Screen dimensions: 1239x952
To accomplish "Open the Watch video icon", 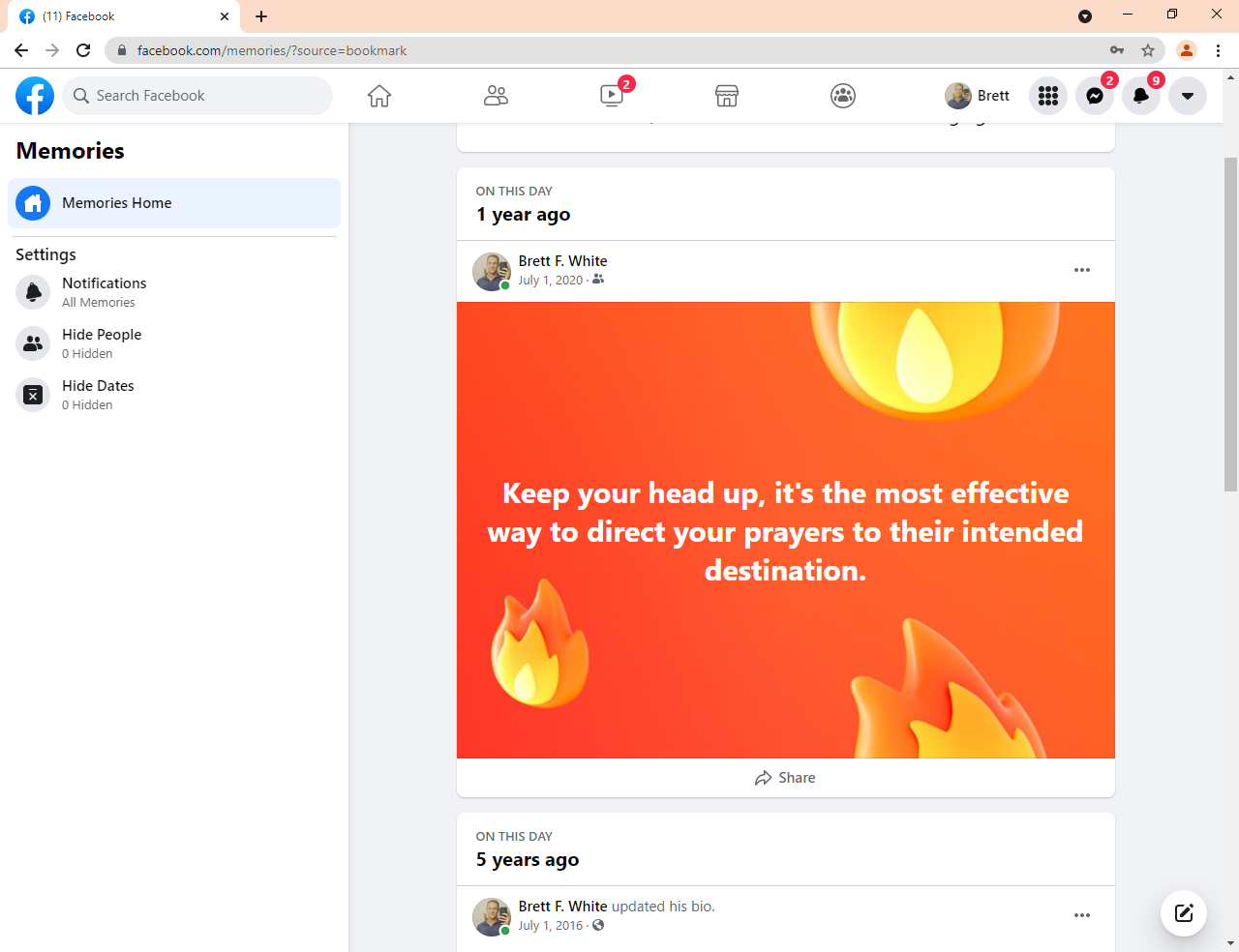I will [x=612, y=96].
